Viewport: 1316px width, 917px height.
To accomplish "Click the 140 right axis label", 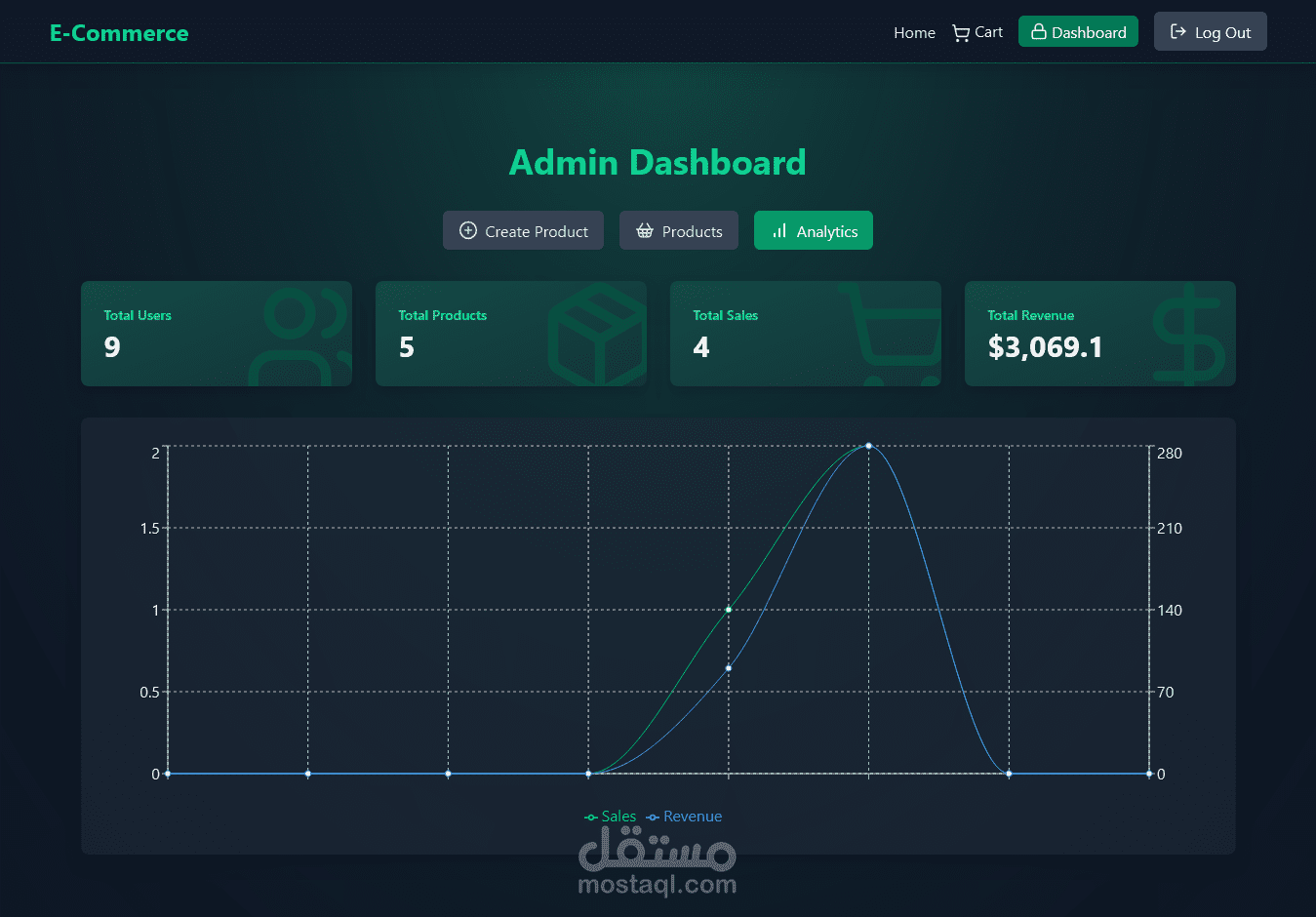I will coord(1170,611).
